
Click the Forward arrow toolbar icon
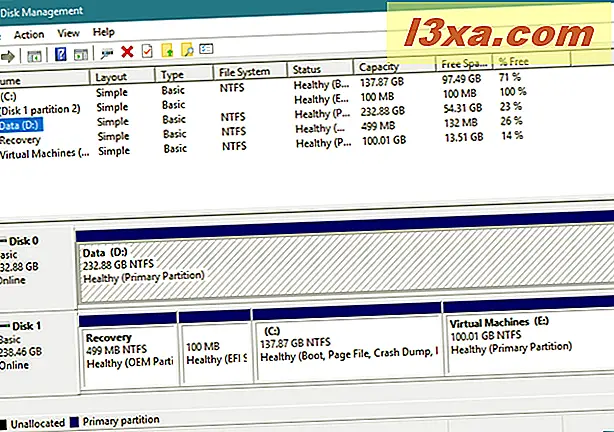8,57
